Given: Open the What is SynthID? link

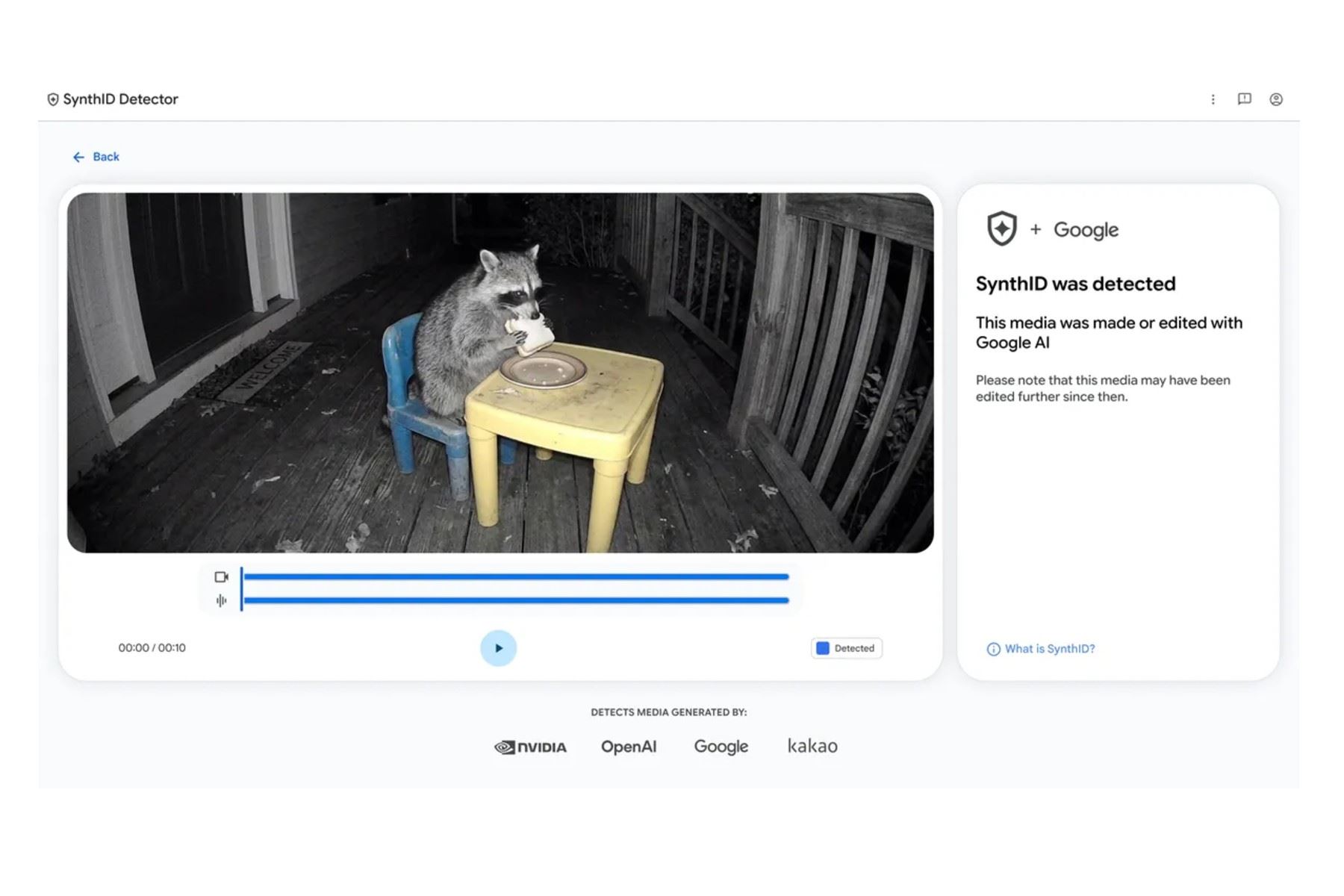Looking at the screenshot, I should pyautogui.click(x=1050, y=649).
